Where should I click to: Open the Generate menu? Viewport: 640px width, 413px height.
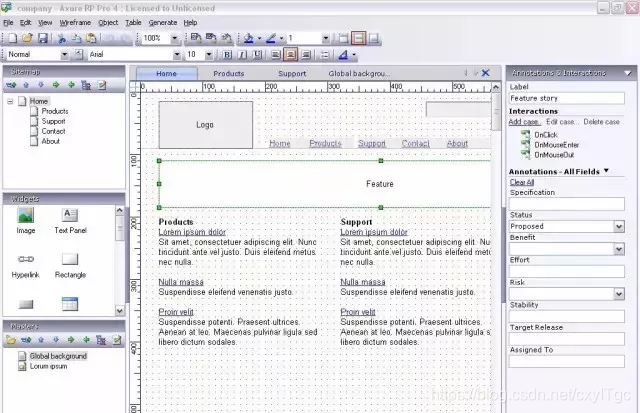point(163,22)
